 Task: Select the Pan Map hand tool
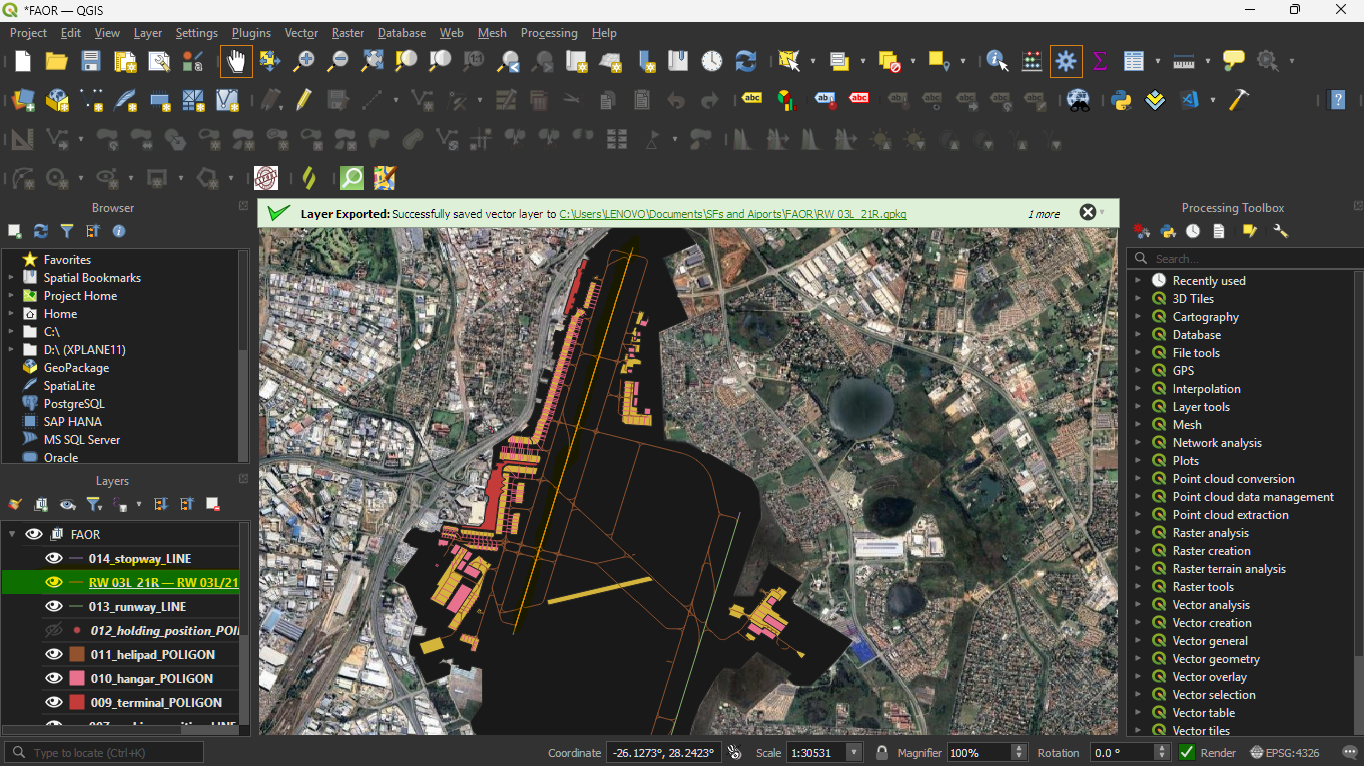pyautogui.click(x=236, y=61)
